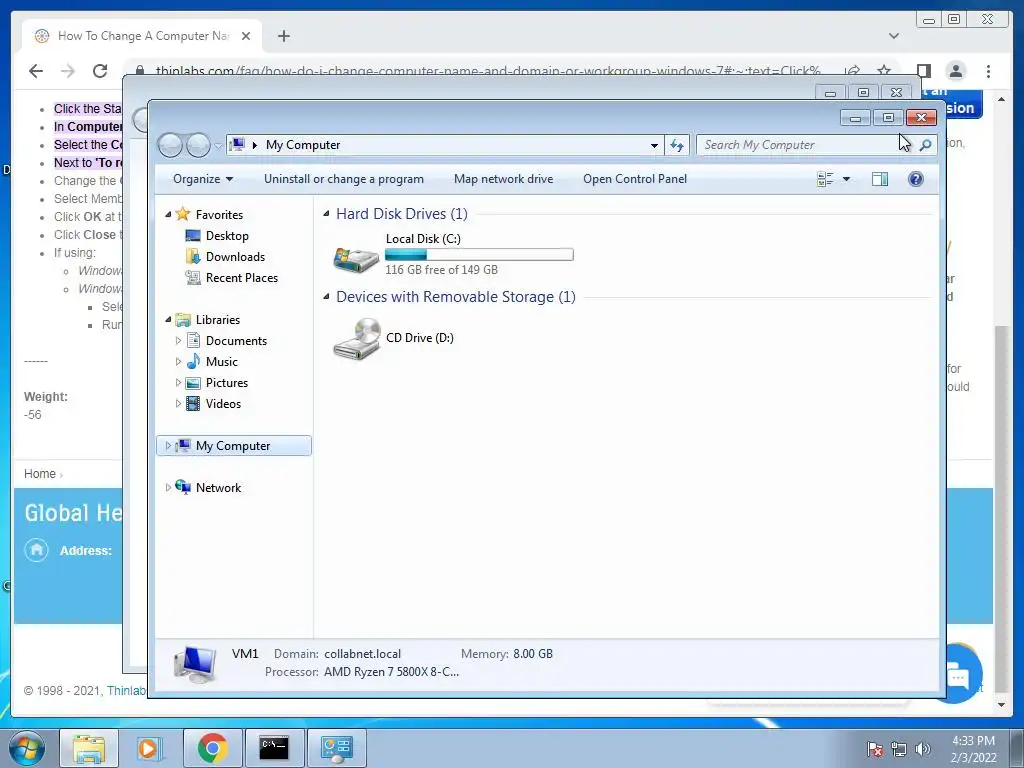The height and width of the screenshot is (768, 1024).
Task: Expand the My Computer tree node
Action: coord(168,445)
